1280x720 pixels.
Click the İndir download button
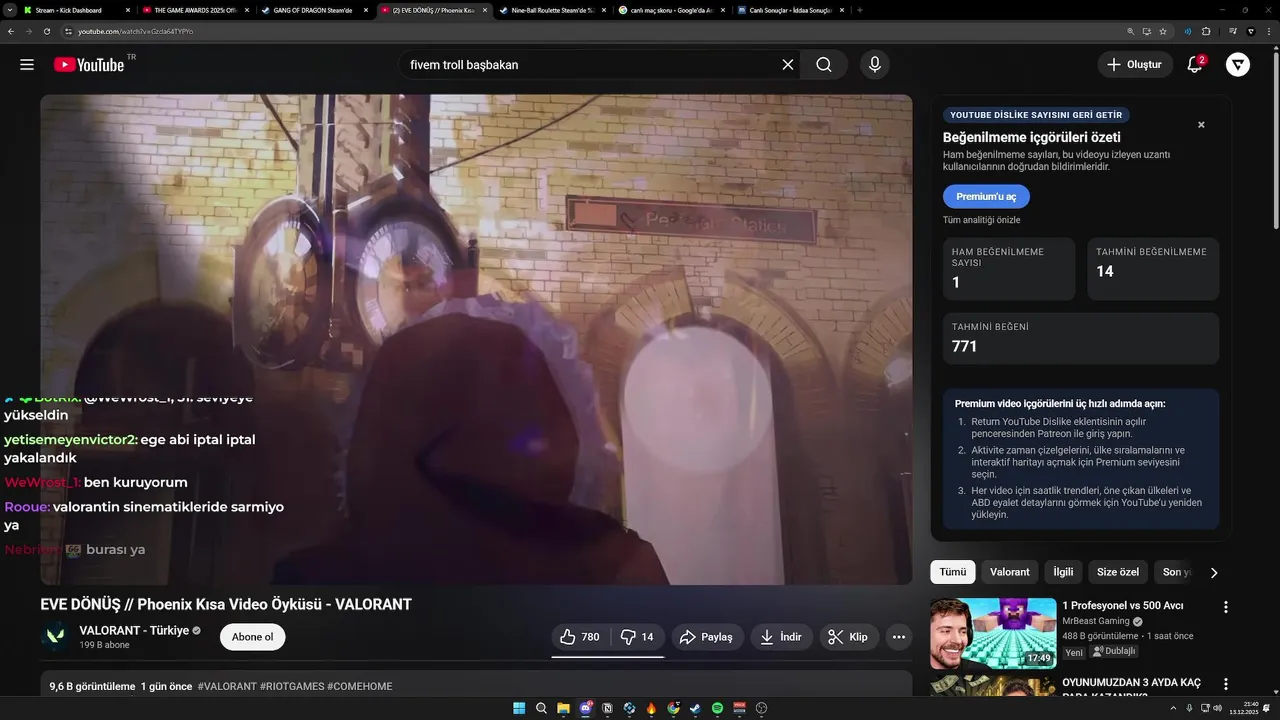781,637
